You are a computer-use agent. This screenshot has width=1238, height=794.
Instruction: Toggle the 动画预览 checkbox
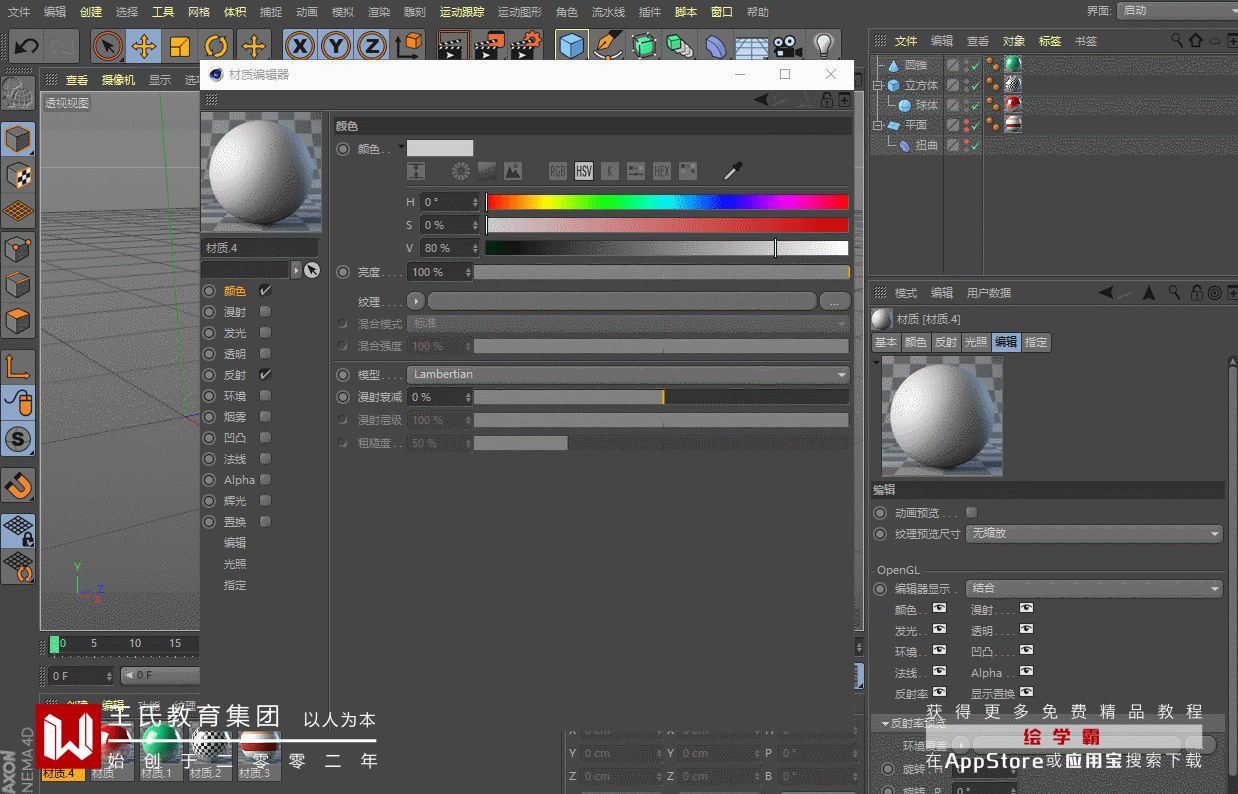(x=971, y=513)
